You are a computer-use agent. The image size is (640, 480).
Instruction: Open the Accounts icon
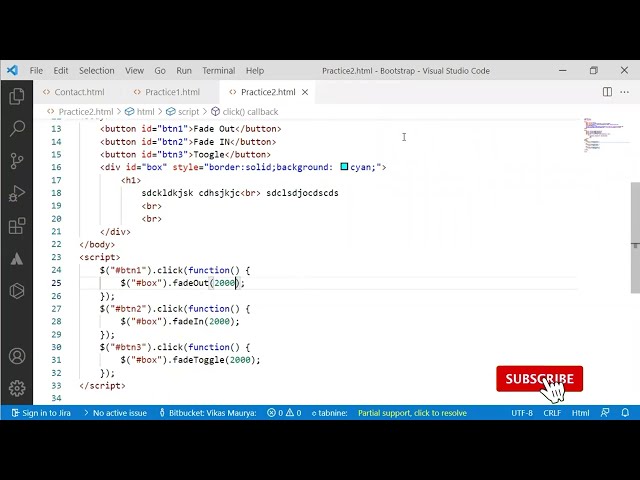(17, 356)
